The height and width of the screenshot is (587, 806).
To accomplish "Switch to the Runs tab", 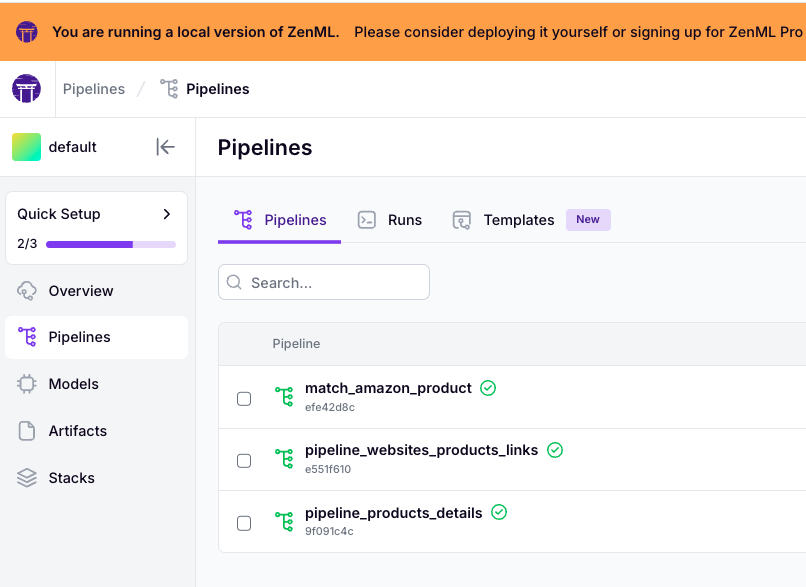I will (390, 220).
